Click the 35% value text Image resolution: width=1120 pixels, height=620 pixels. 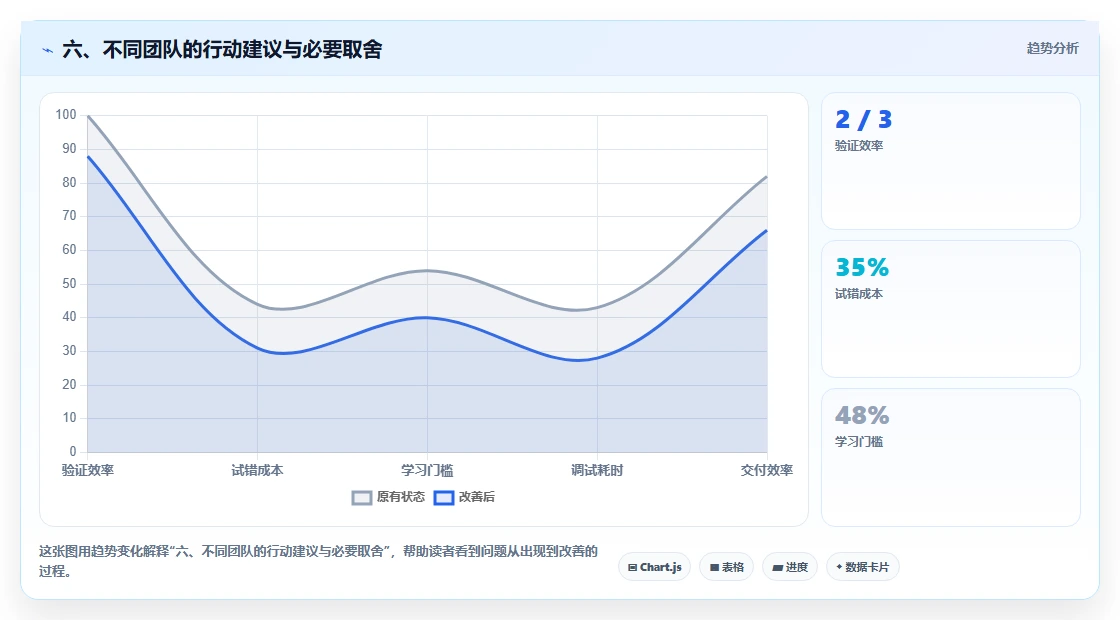pos(862,268)
